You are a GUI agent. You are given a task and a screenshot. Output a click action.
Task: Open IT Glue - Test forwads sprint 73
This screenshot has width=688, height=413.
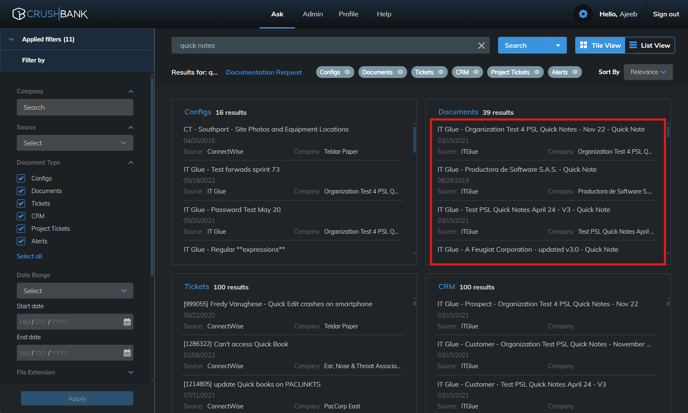pos(231,169)
